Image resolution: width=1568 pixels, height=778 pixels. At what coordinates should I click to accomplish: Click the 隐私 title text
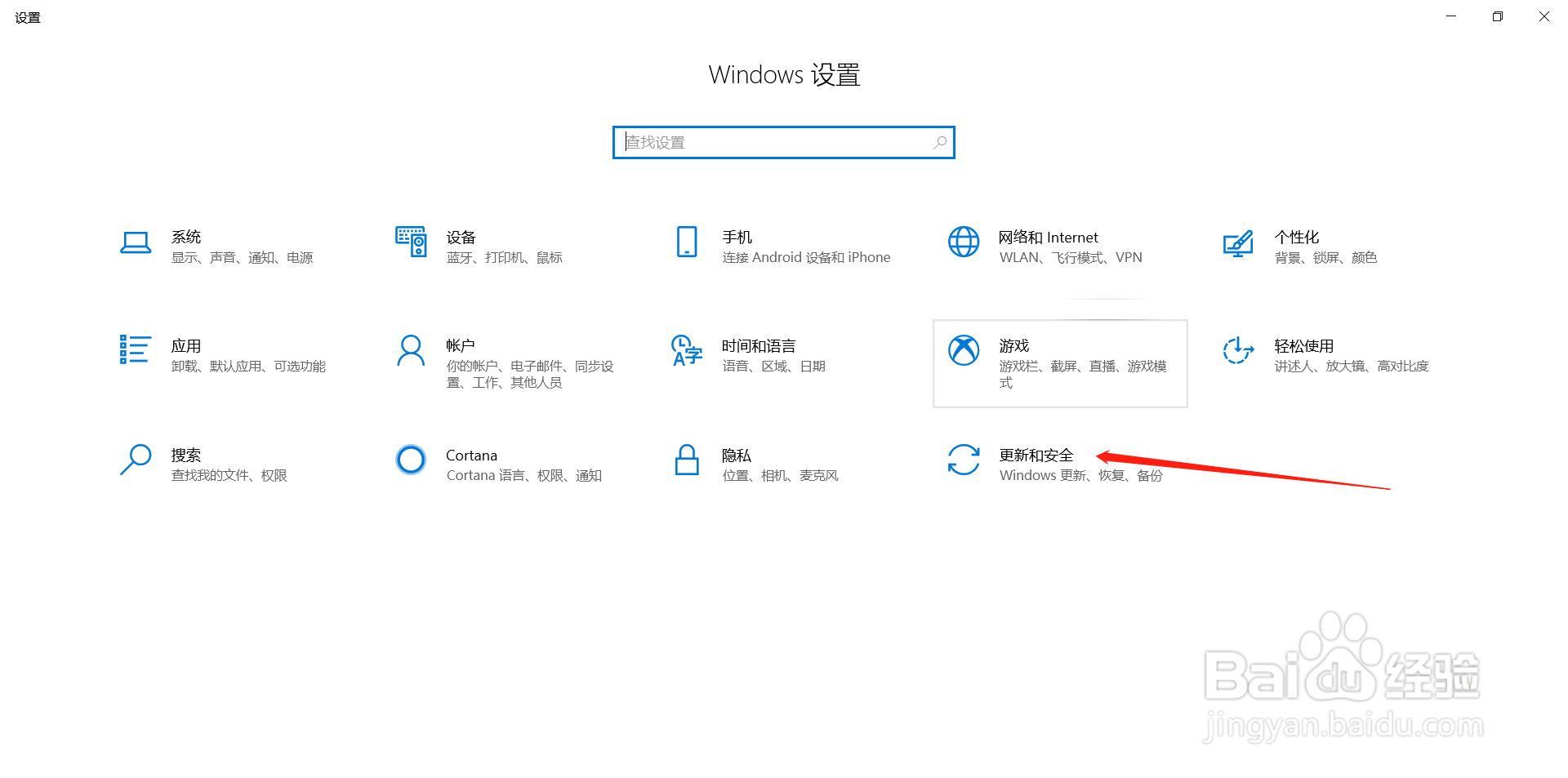(x=737, y=455)
